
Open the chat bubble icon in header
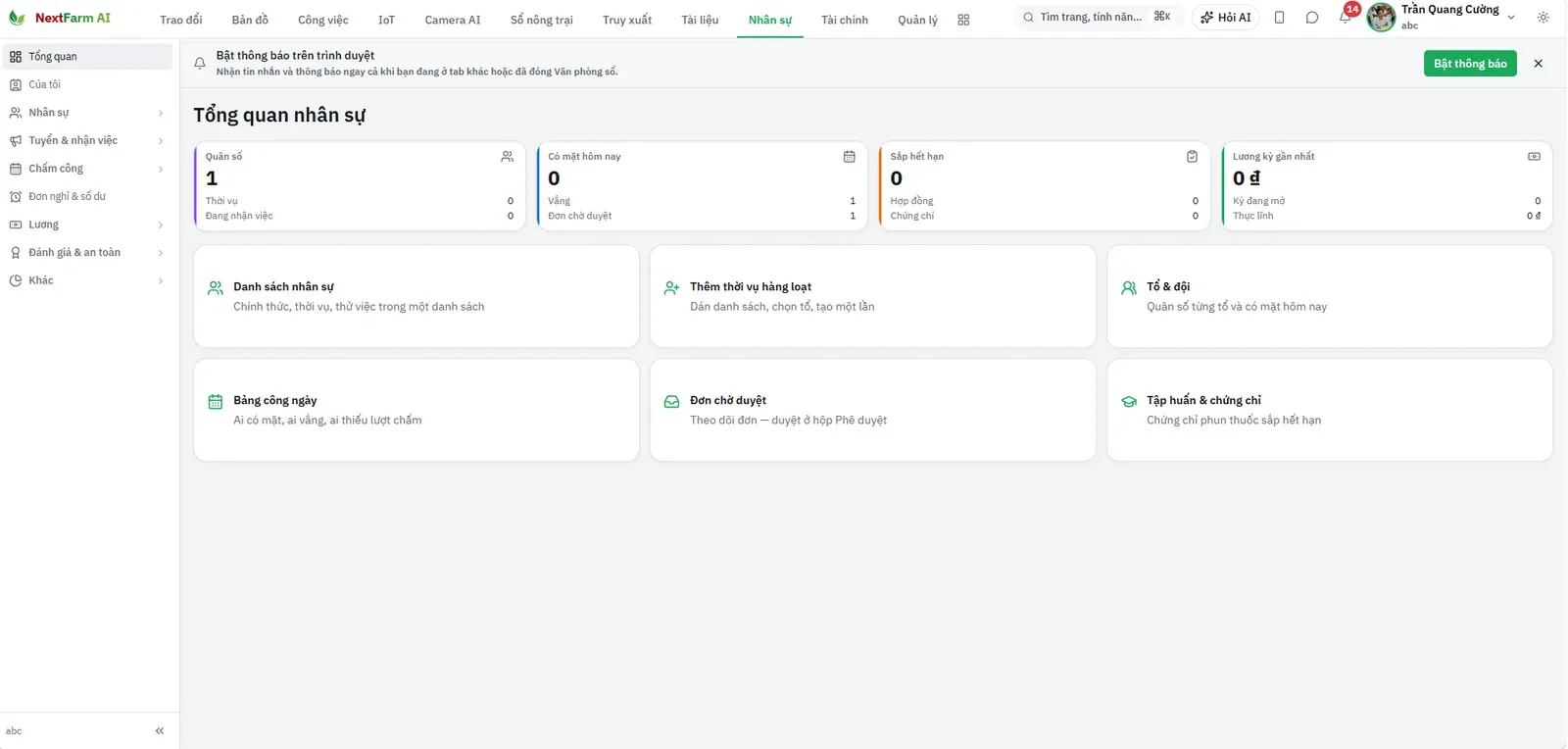1312,18
